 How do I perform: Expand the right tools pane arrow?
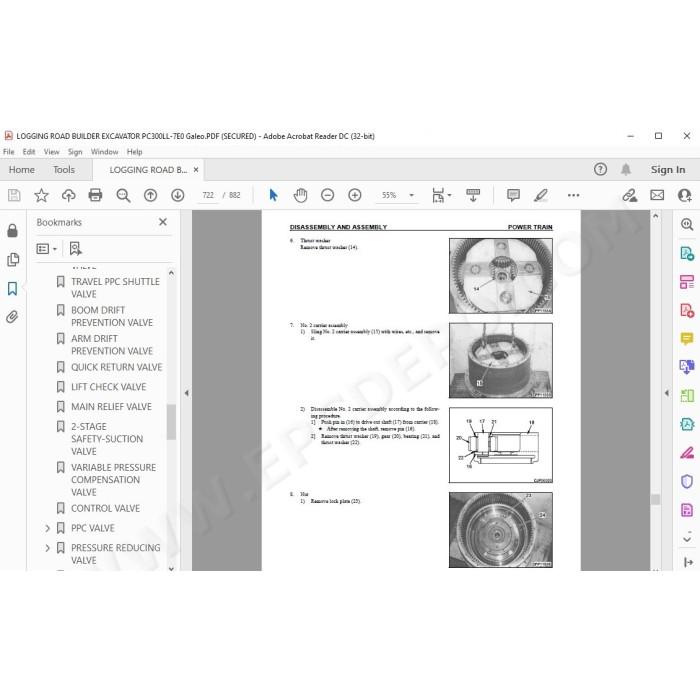point(688,562)
